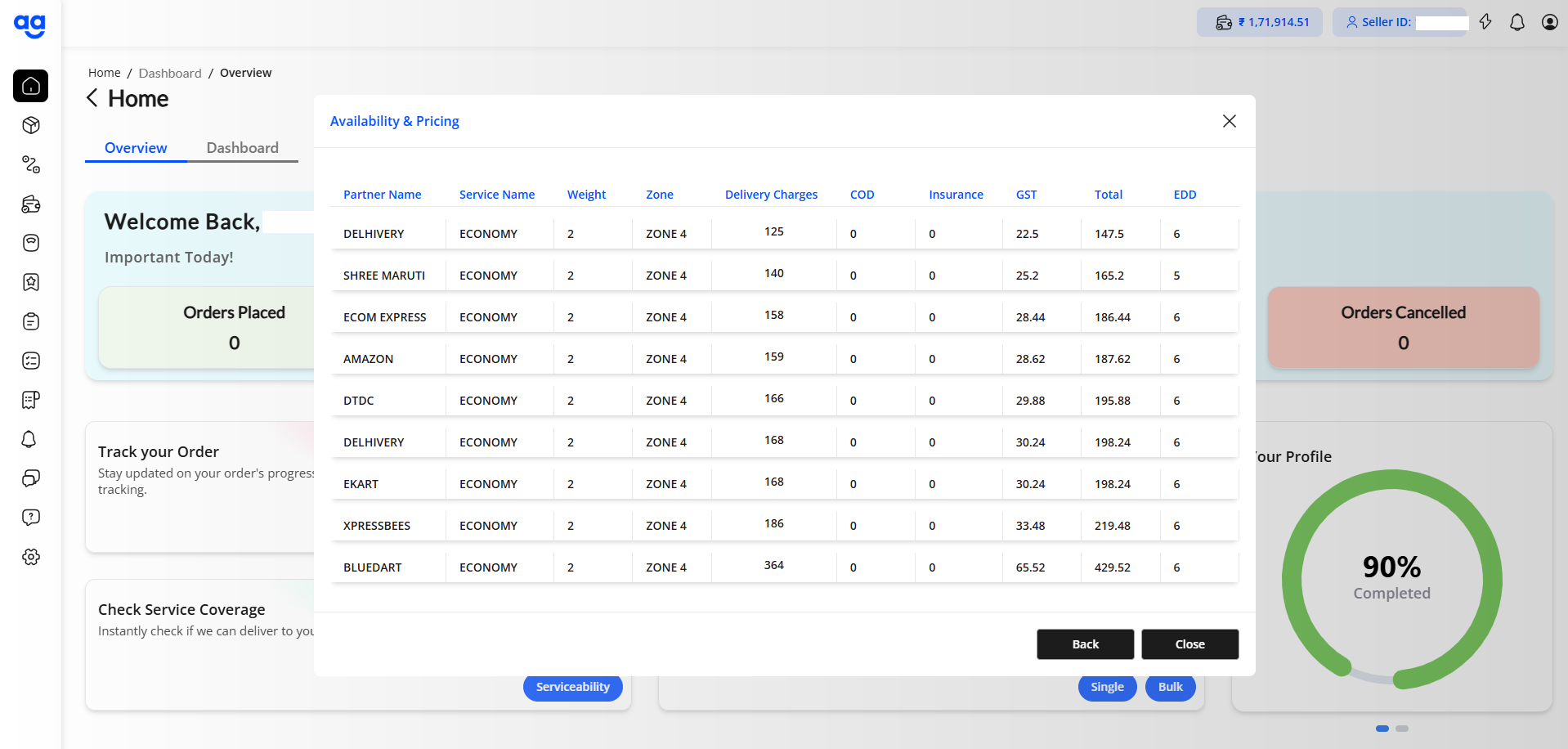Click the EDD column header
This screenshot has width=1568, height=749.
[1185, 195]
